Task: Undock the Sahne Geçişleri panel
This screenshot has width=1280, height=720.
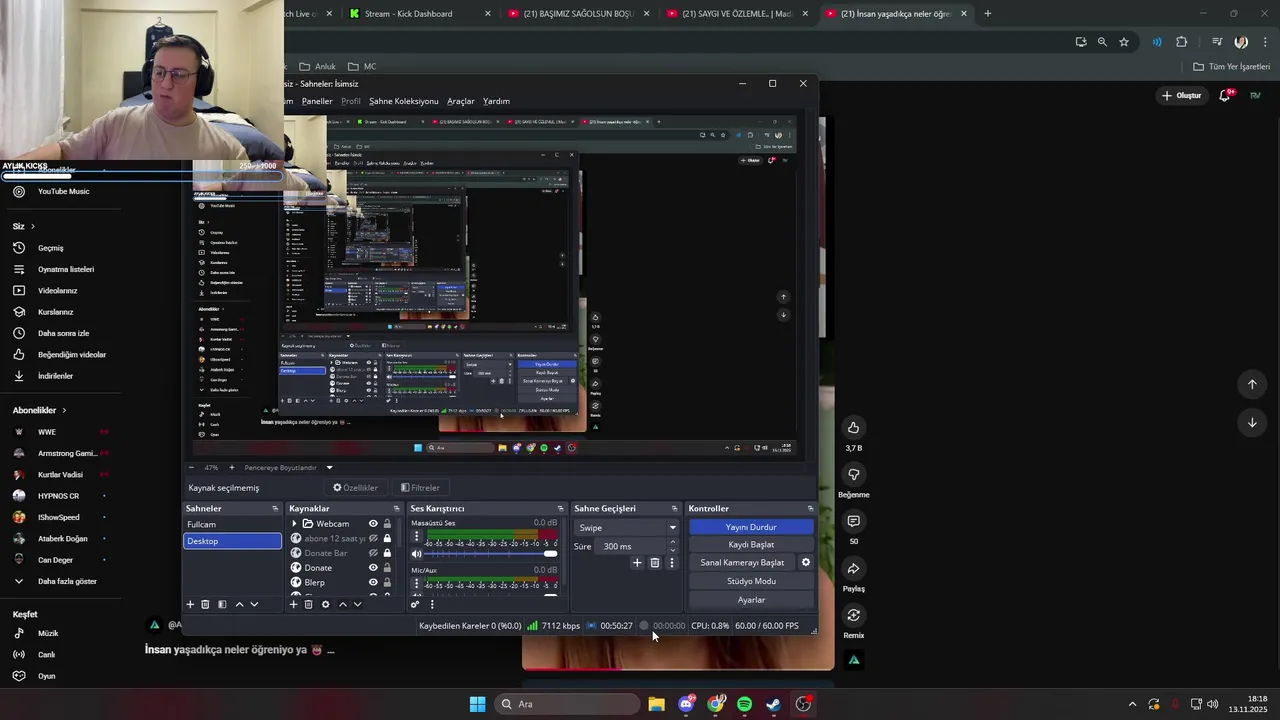Action: point(674,509)
